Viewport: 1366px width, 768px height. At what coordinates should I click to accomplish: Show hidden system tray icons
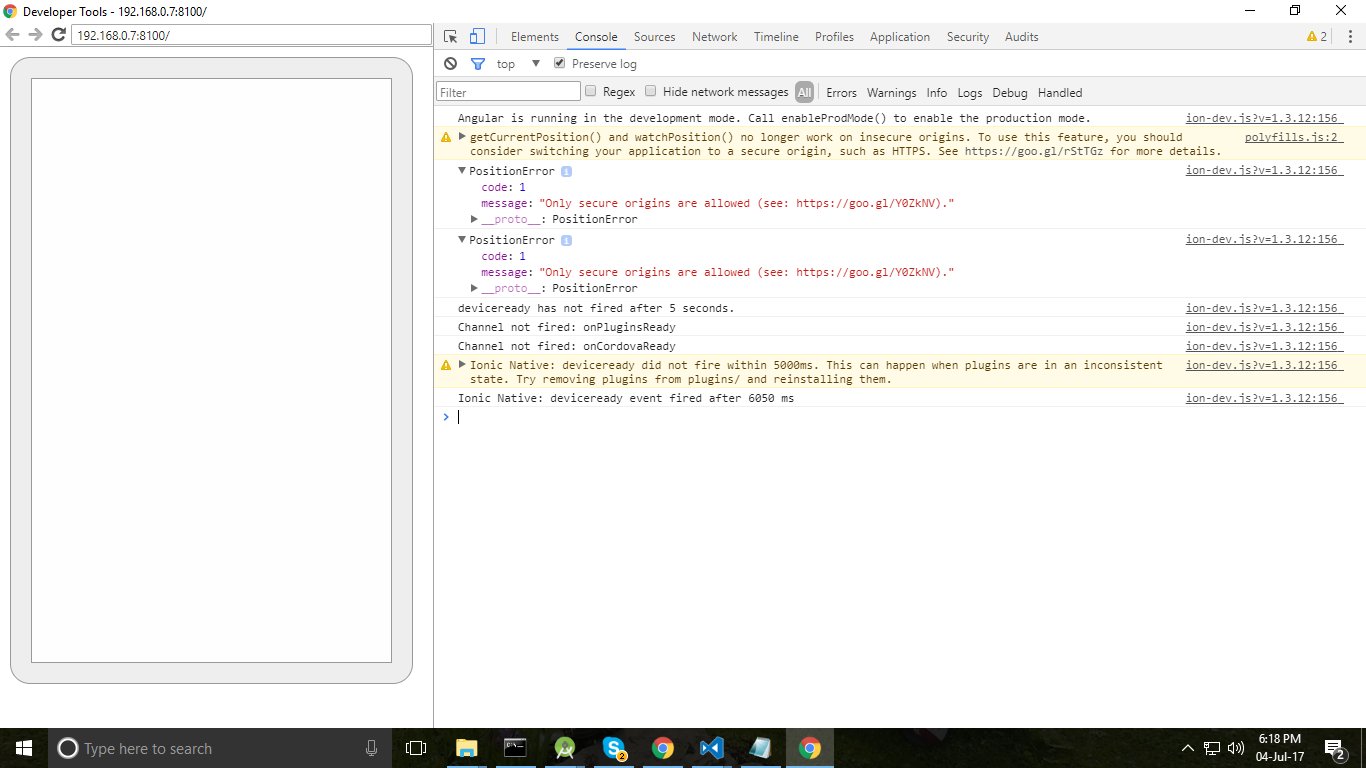tap(1188, 748)
